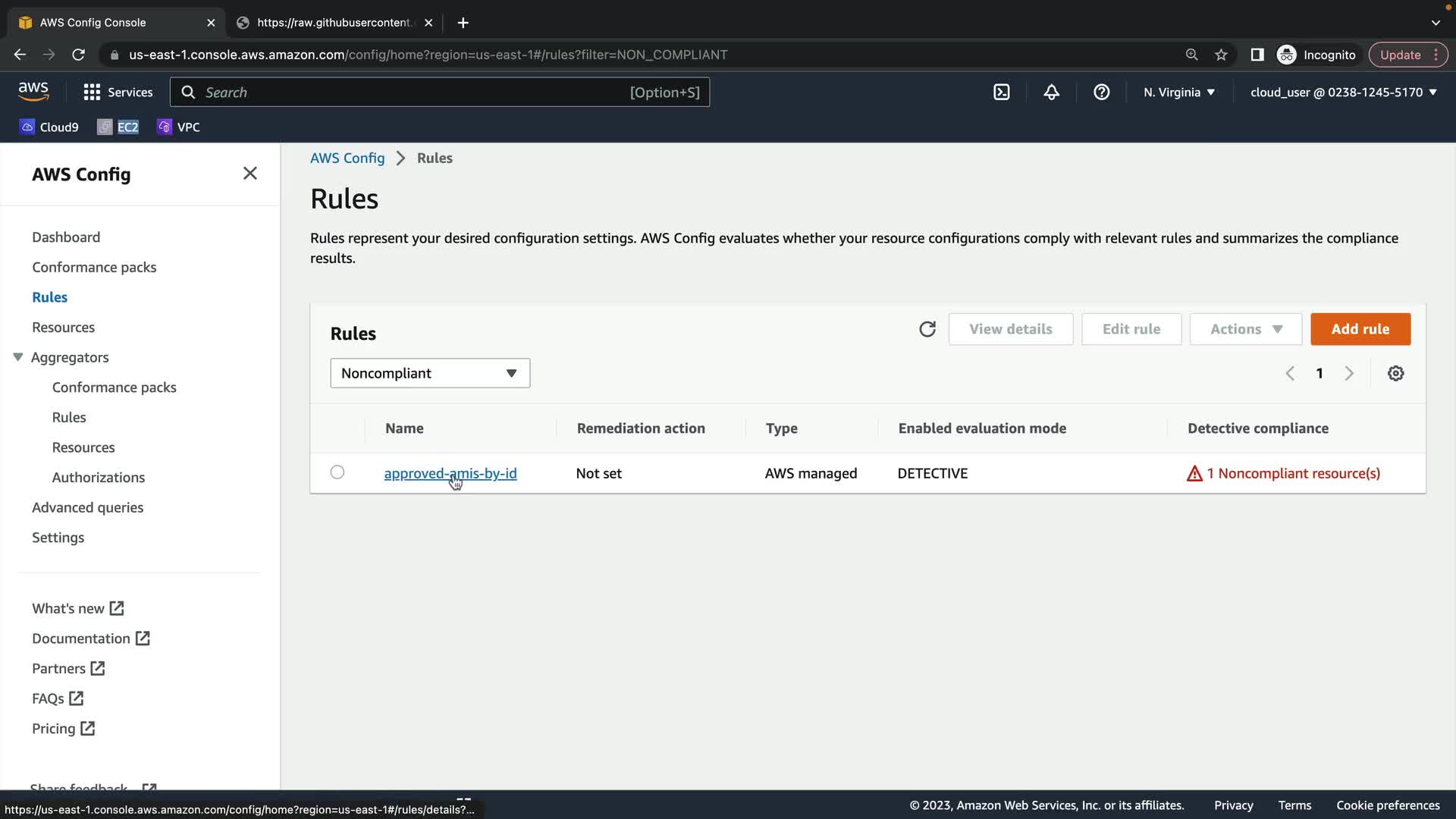Open the Noncompliant filter dropdown
1456x819 pixels.
click(x=429, y=373)
